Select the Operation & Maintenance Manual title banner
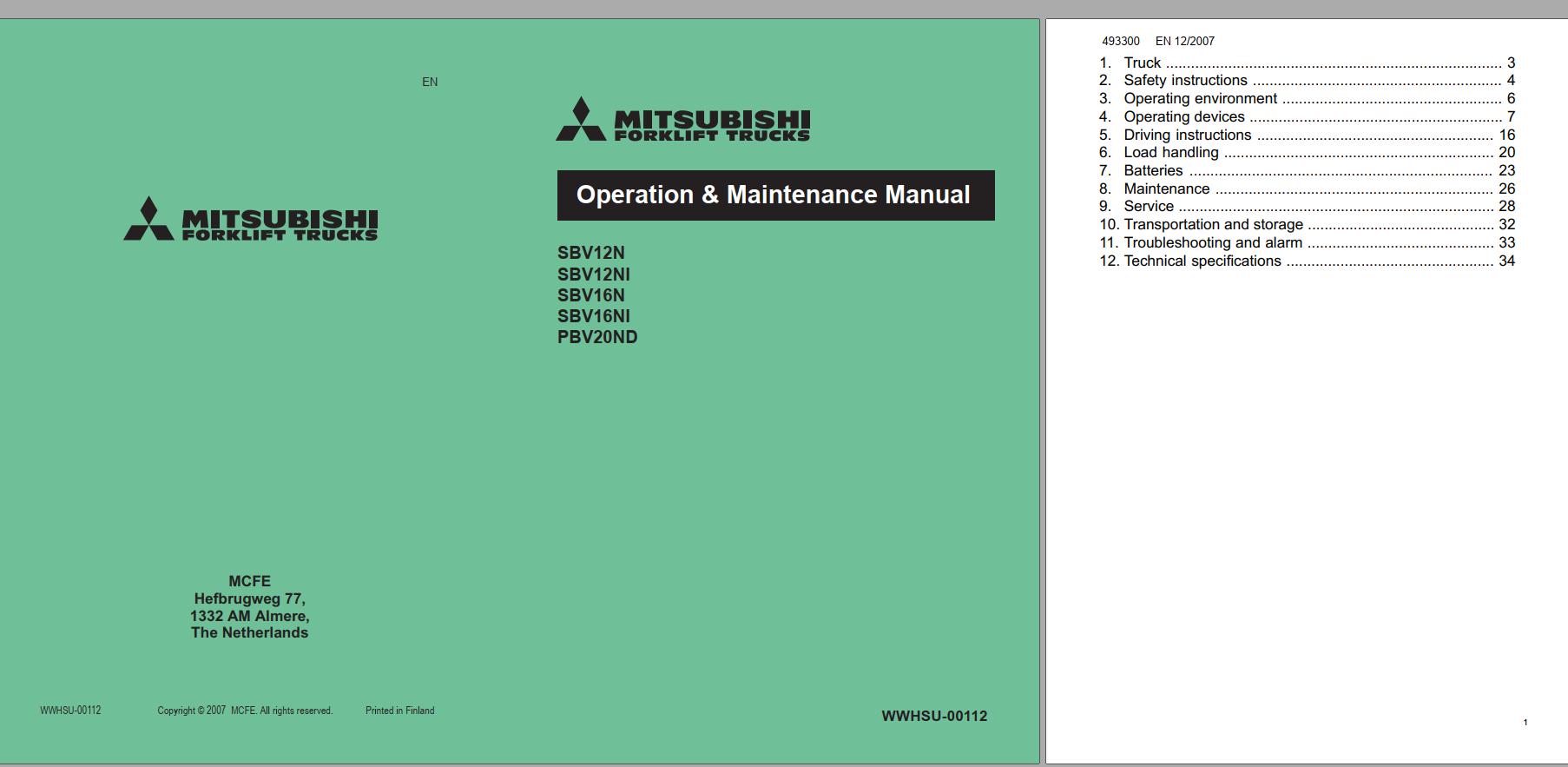 point(775,195)
